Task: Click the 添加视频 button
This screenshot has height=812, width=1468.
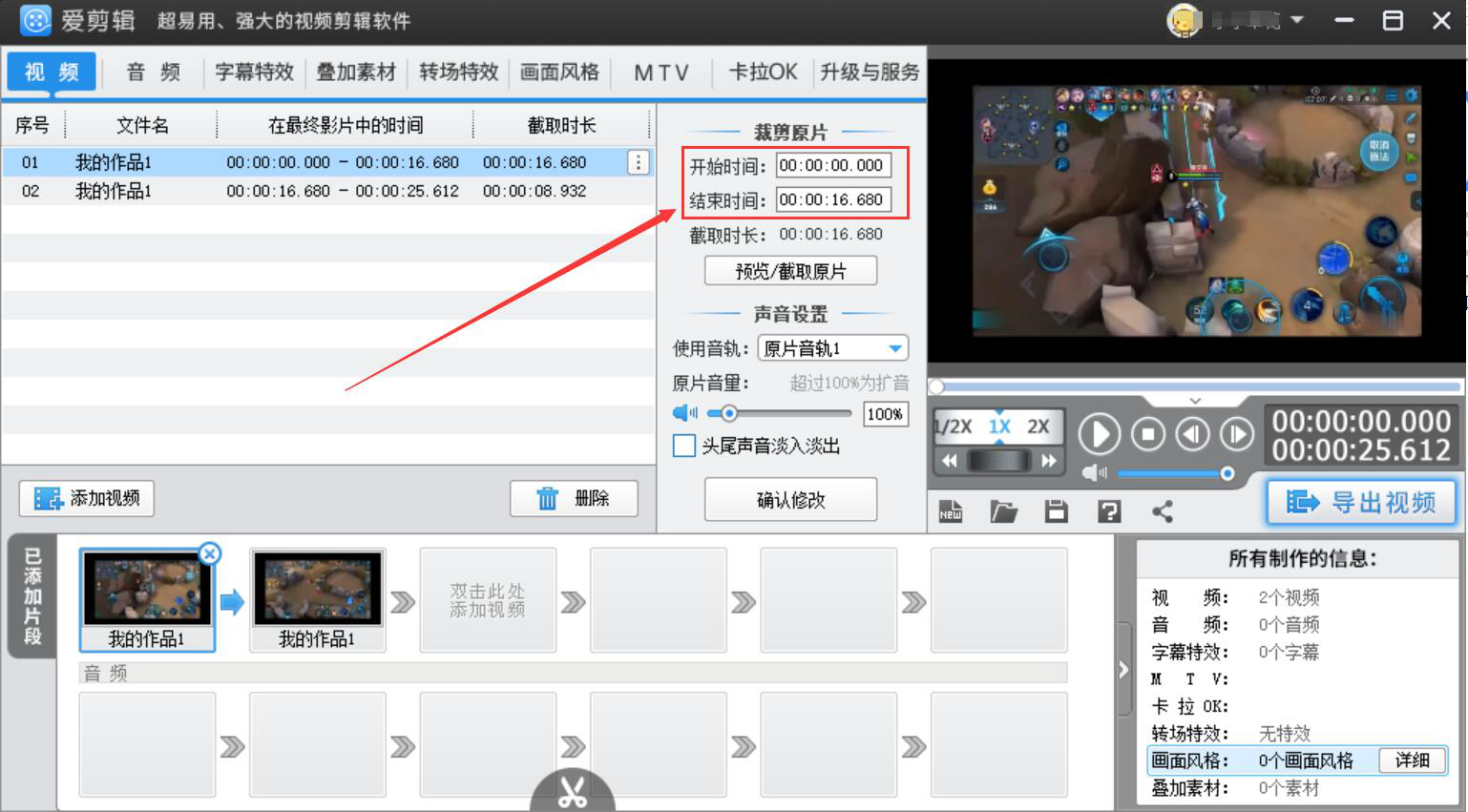Action: tap(87, 498)
